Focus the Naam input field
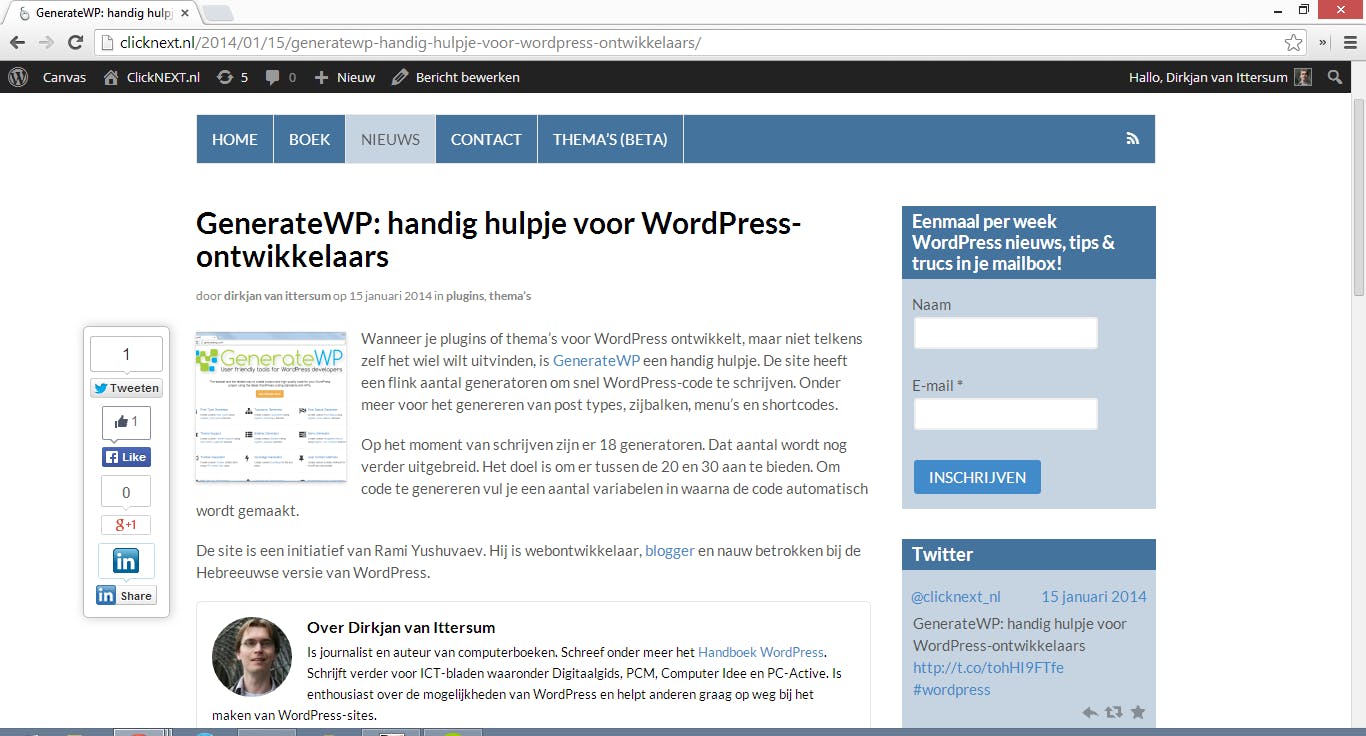1366x736 pixels. tap(1006, 333)
